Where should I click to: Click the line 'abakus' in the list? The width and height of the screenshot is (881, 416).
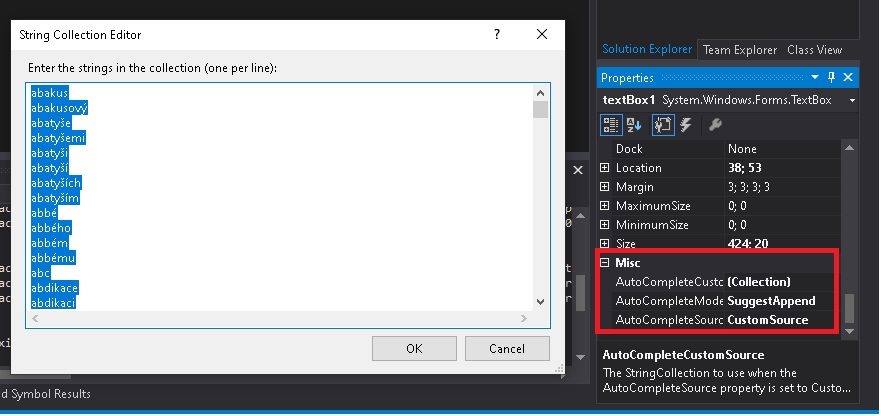pyautogui.click(x=49, y=93)
